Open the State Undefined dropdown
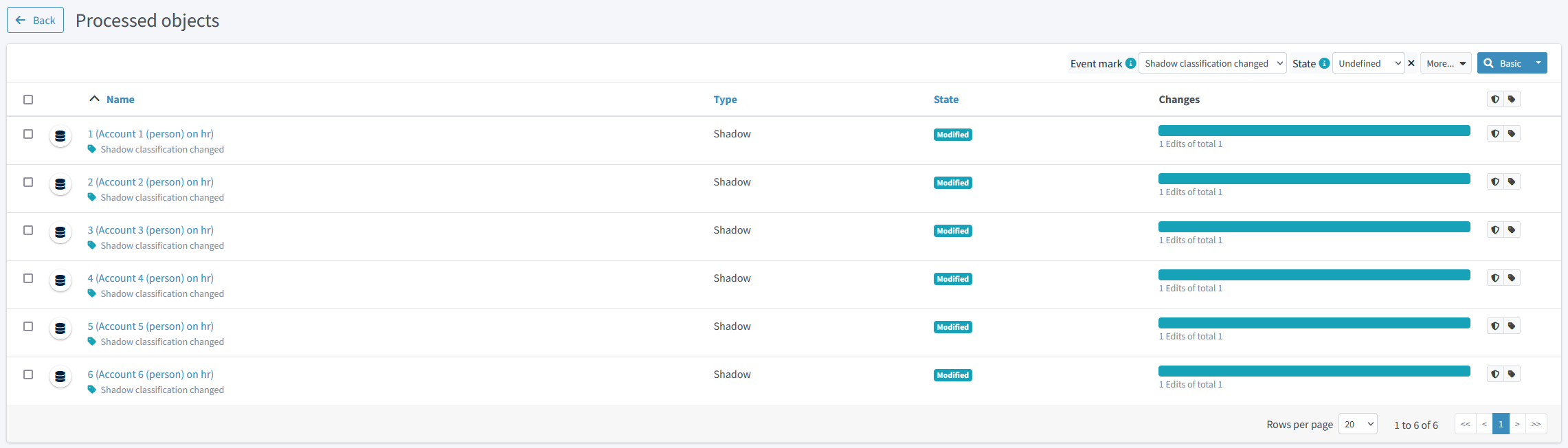The height and width of the screenshot is (448, 1568). point(1368,63)
